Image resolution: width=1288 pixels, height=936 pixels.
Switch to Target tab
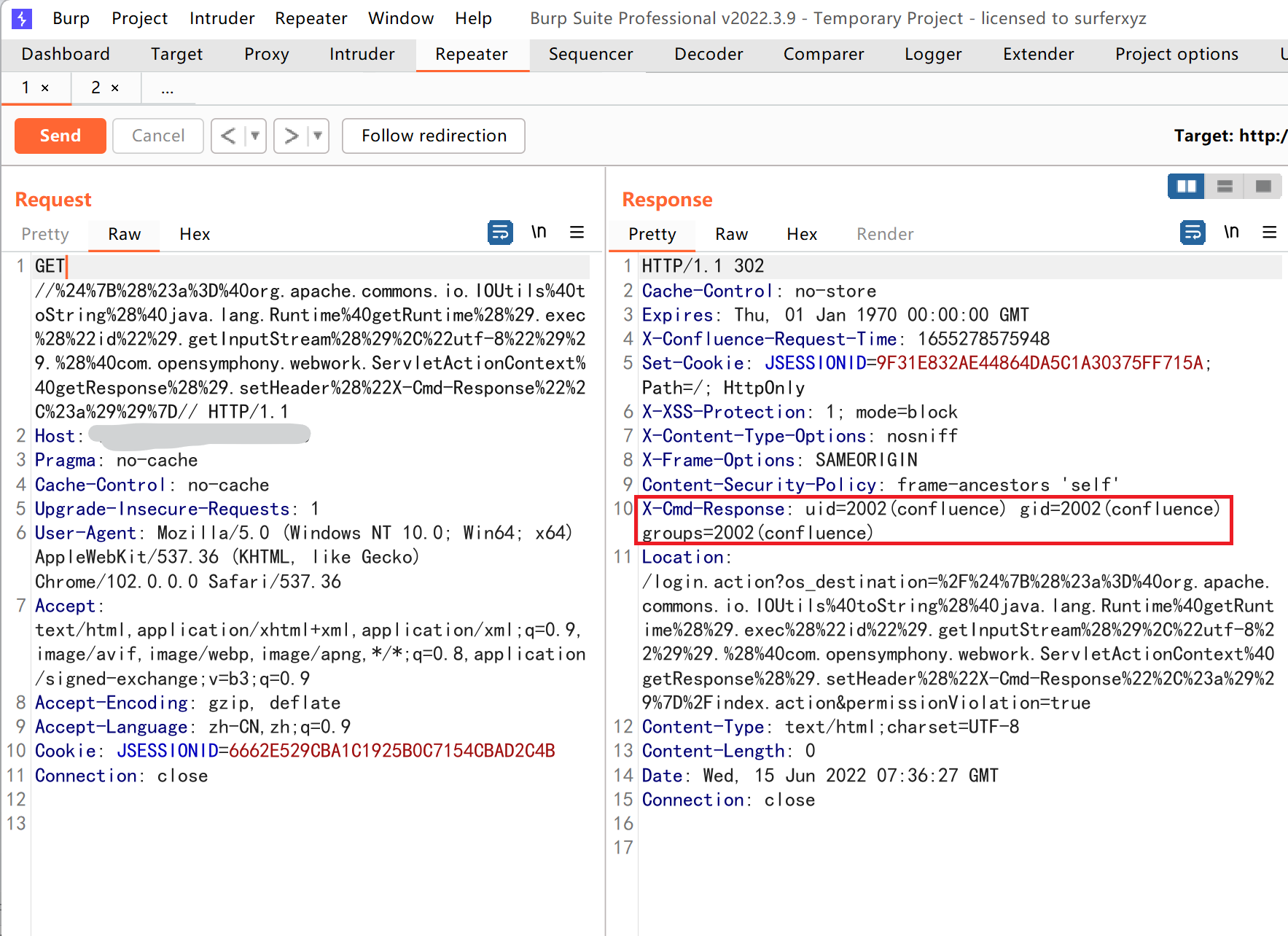(177, 54)
